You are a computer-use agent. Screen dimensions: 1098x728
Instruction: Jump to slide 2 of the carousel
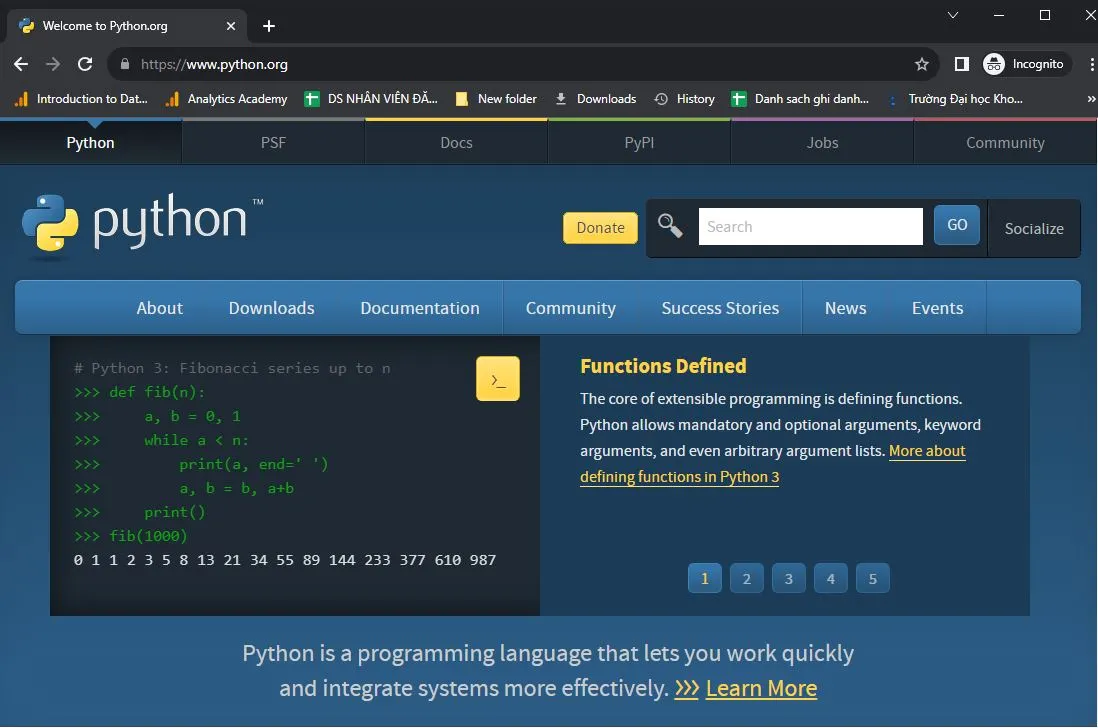[x=746, y=578]
